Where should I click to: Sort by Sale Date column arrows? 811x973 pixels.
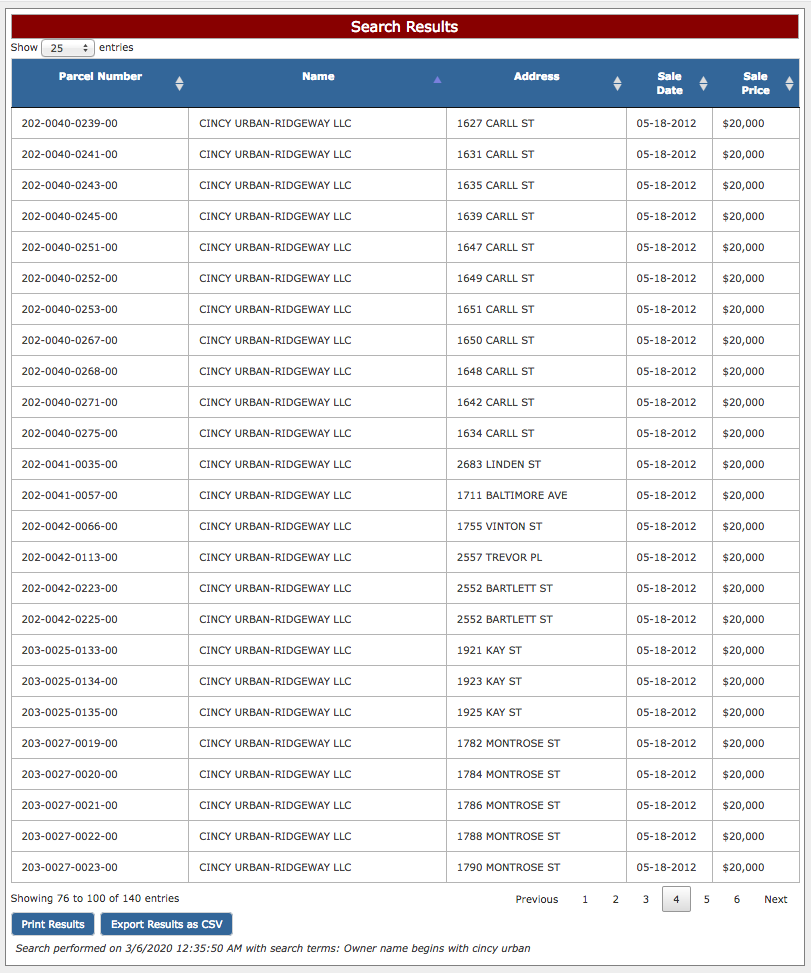pyautogui.click(x=703, y=83)
